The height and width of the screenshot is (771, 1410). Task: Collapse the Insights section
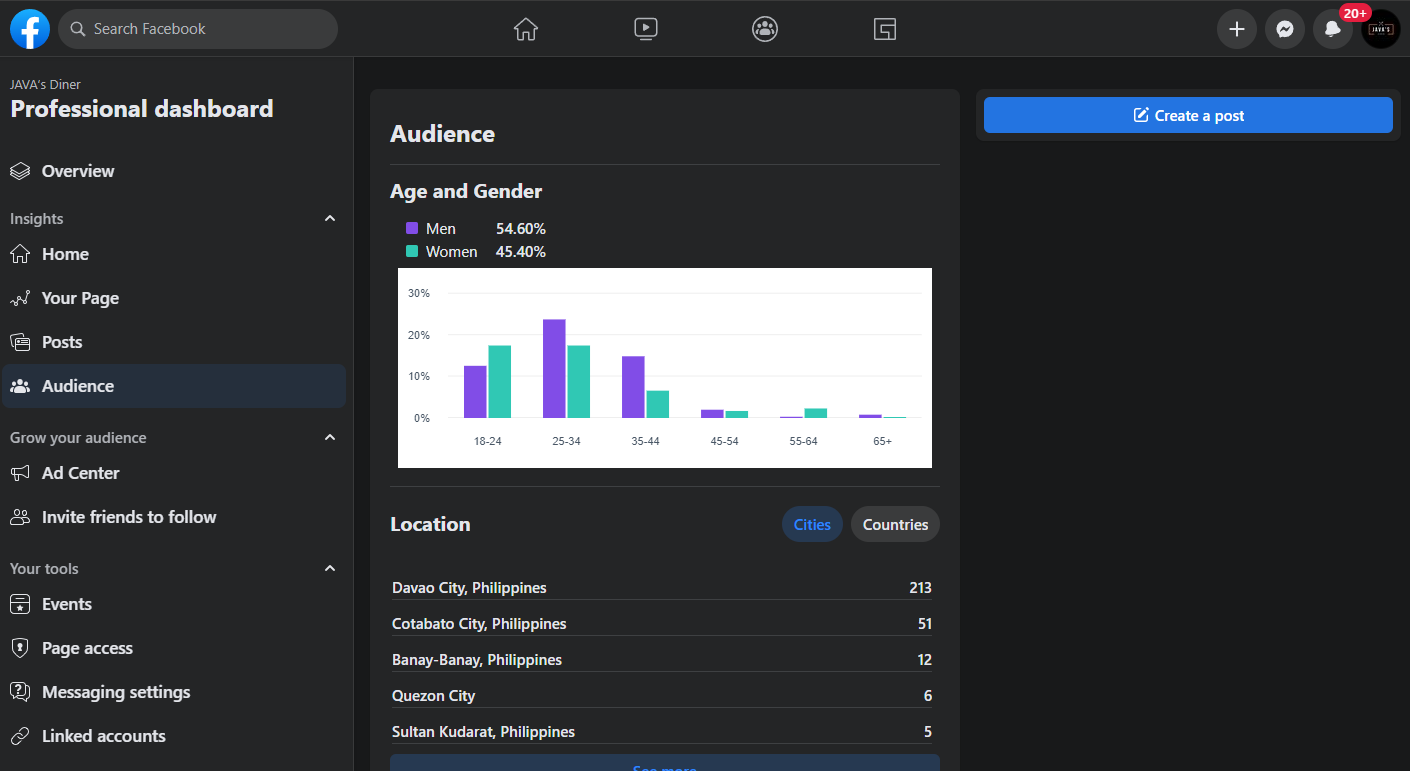coord(330,218)
